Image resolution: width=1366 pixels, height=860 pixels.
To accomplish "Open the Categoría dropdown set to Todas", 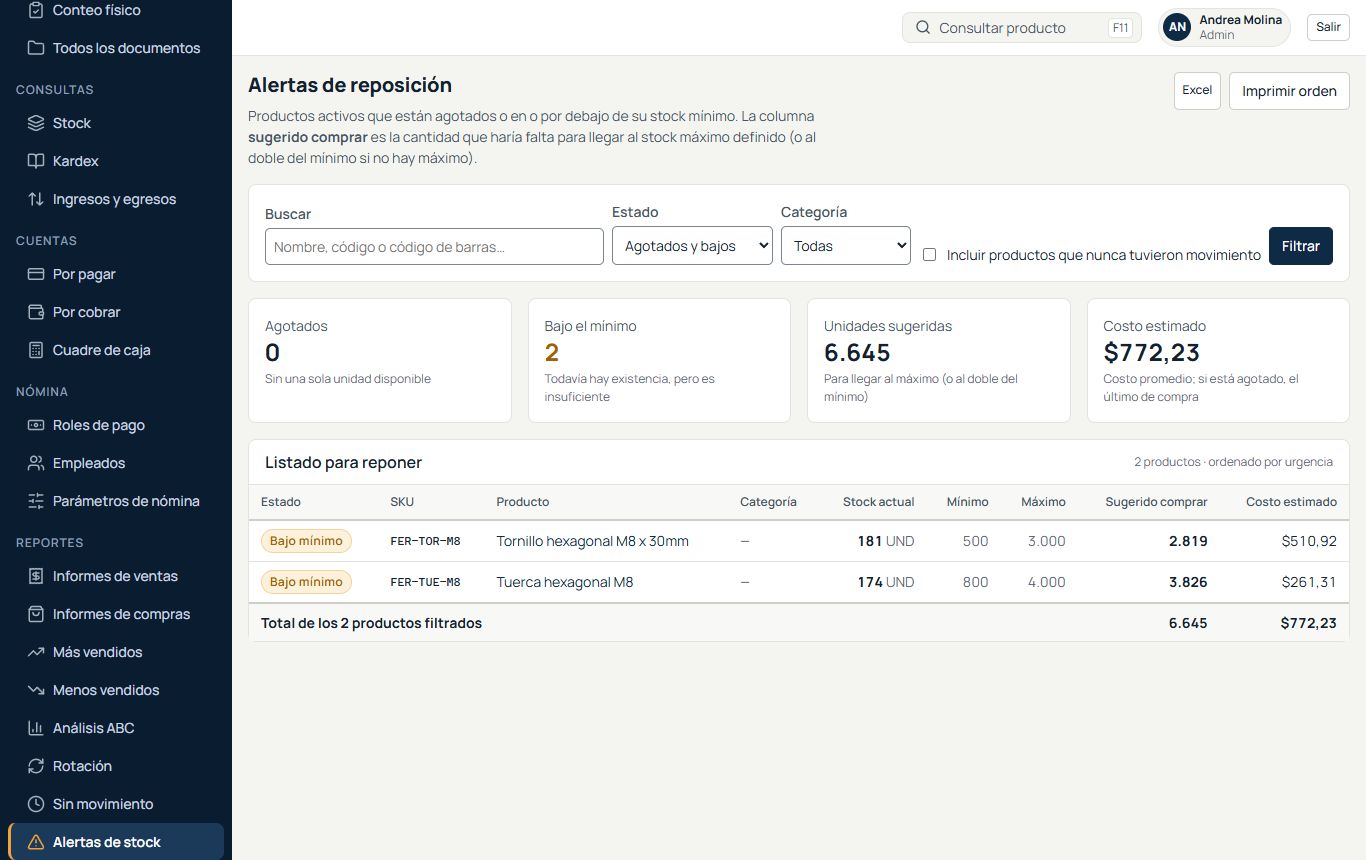I will pos(846,246).
